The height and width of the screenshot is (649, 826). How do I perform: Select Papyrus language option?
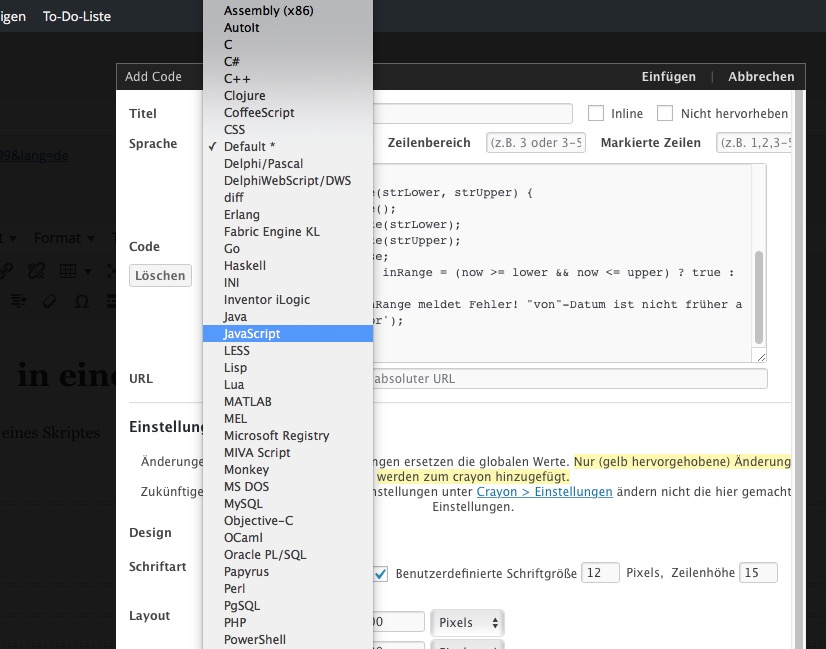288,571
